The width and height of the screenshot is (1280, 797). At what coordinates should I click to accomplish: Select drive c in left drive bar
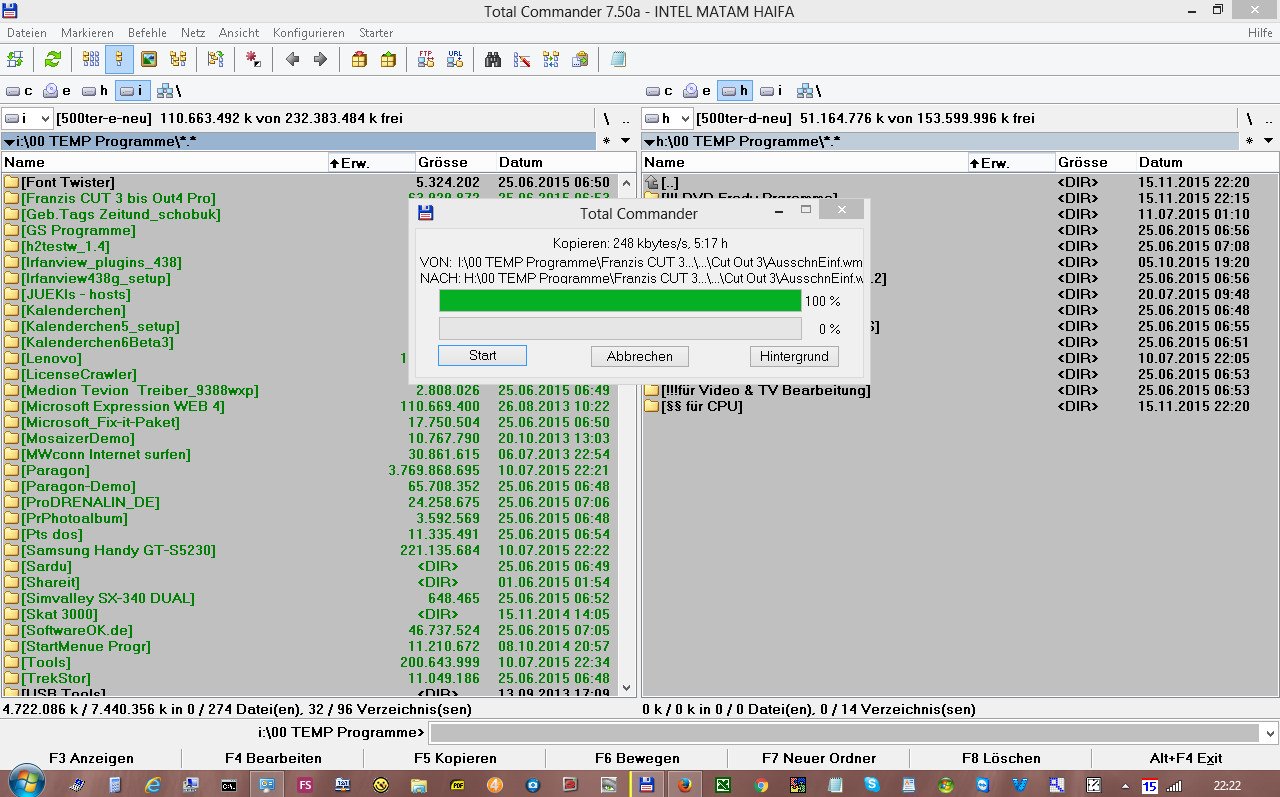(x=19, y=91)
